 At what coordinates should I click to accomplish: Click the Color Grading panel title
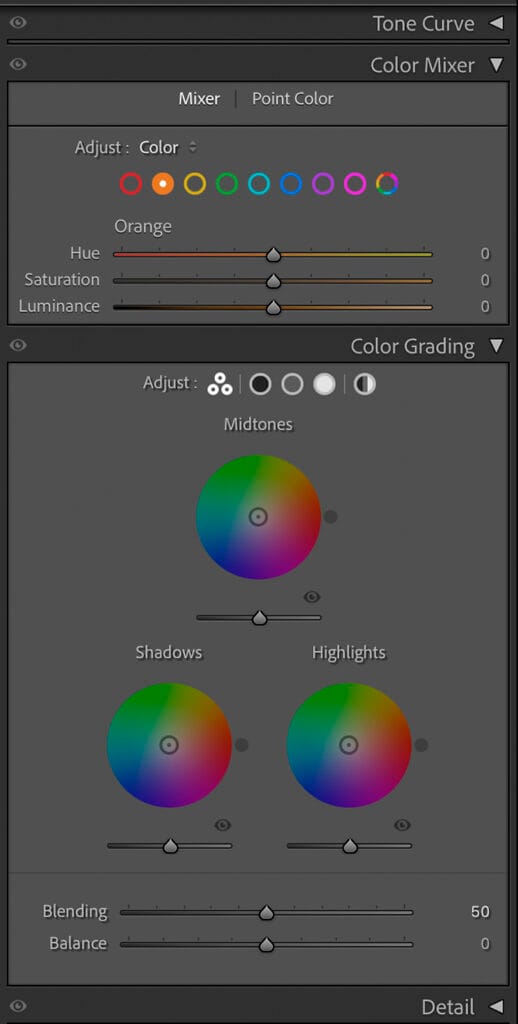click(413, 346)
